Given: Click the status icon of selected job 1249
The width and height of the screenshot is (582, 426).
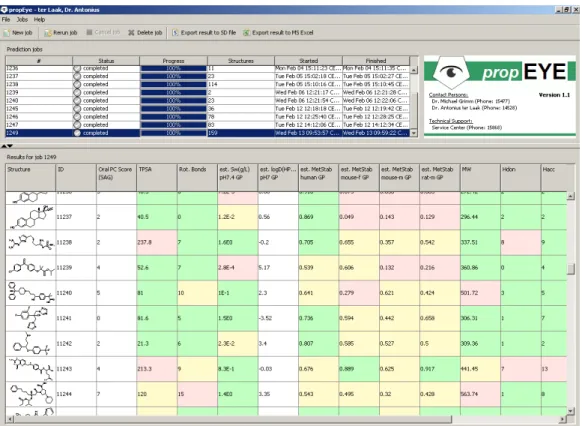Looking at the screenshot, I should pos(77,133).
